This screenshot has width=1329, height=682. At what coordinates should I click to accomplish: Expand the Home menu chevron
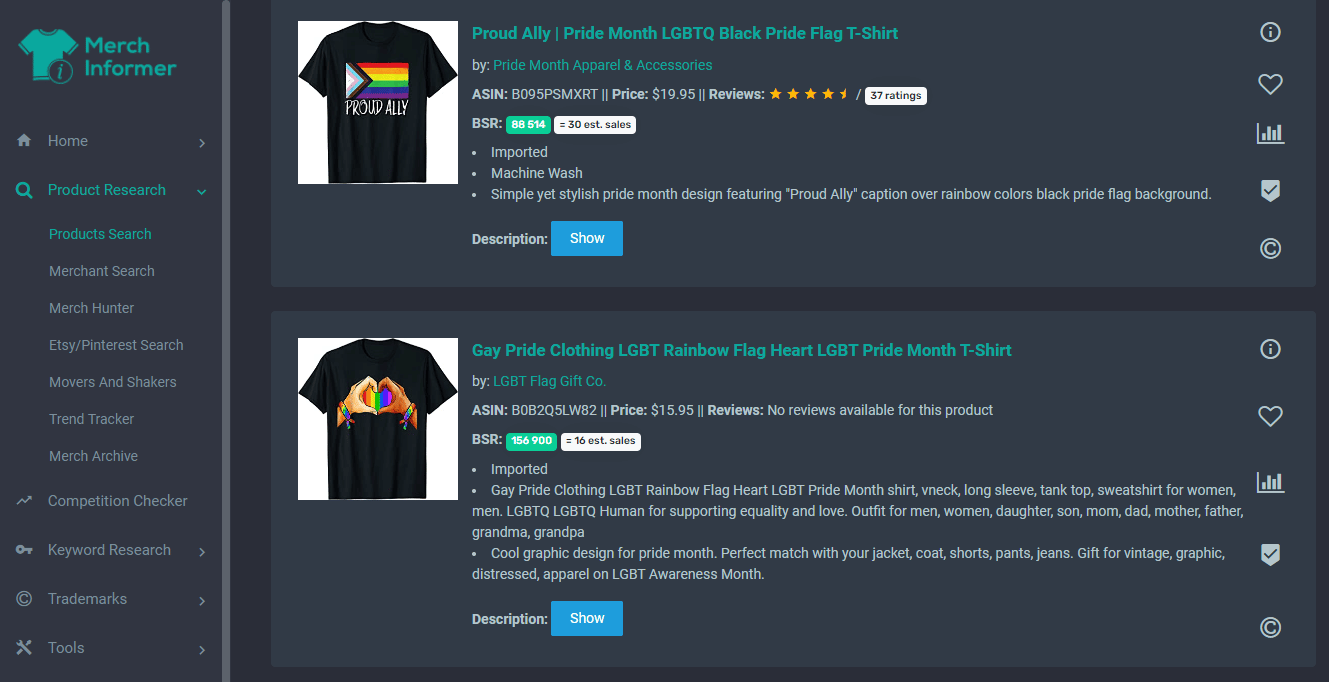click(x=202, y=143)
